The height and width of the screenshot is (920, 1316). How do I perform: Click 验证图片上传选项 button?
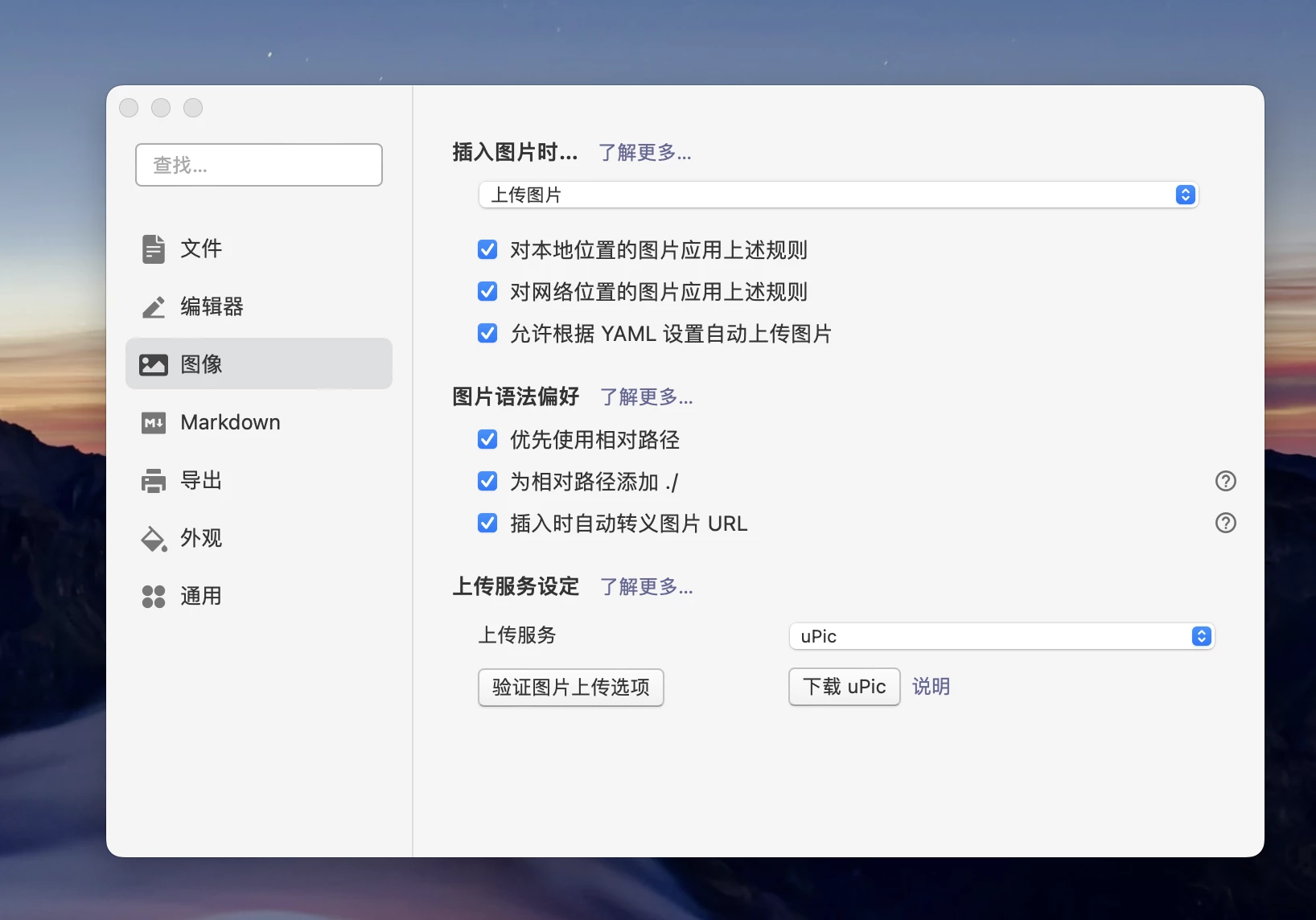[x=571, y=688]
